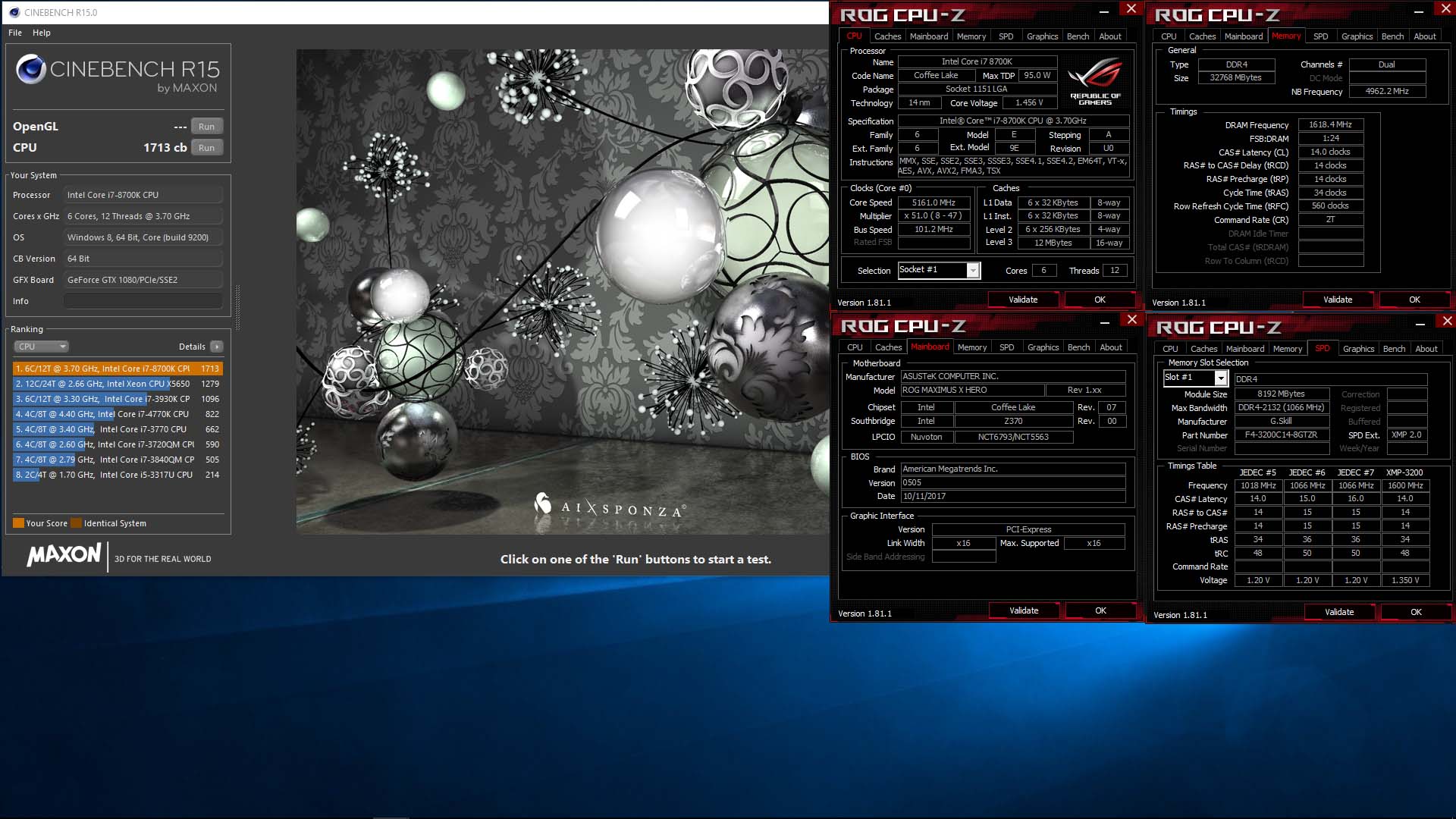
Task: Click the ROG Republic of Gamers logo
Action: [x=1095, y=82]
